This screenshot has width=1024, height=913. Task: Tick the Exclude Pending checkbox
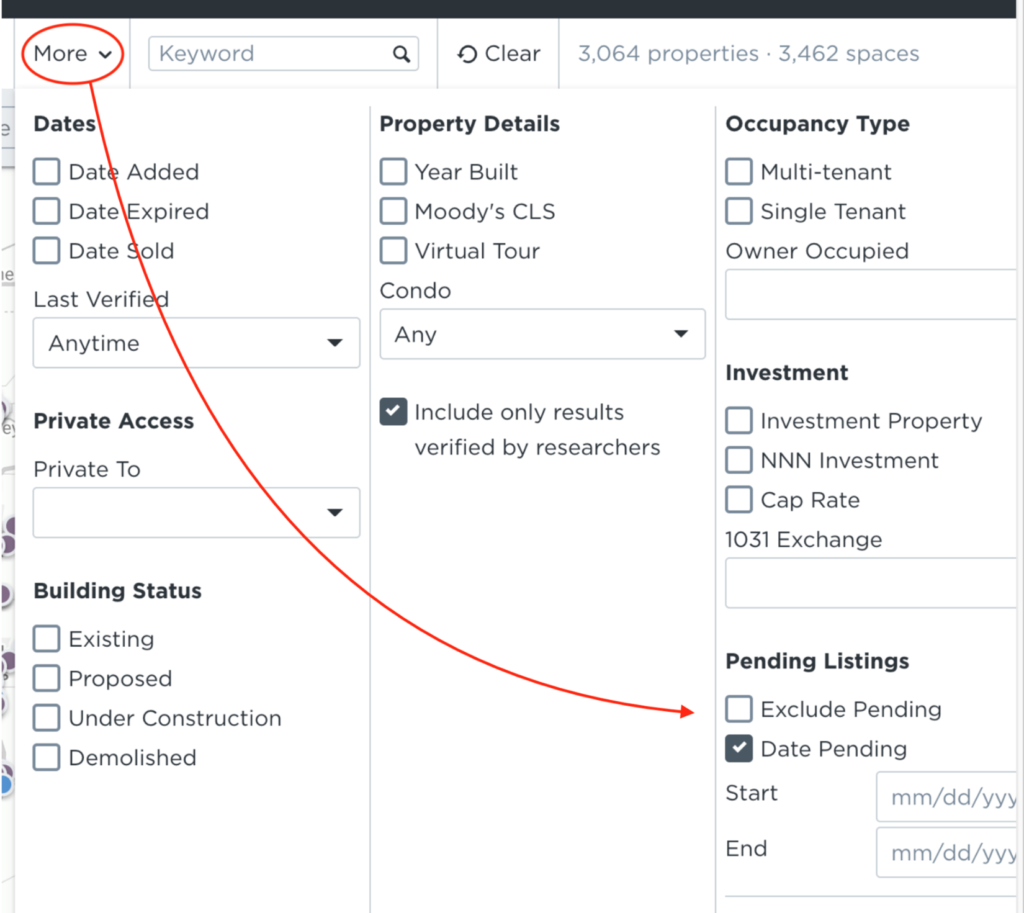pos(739,709)
